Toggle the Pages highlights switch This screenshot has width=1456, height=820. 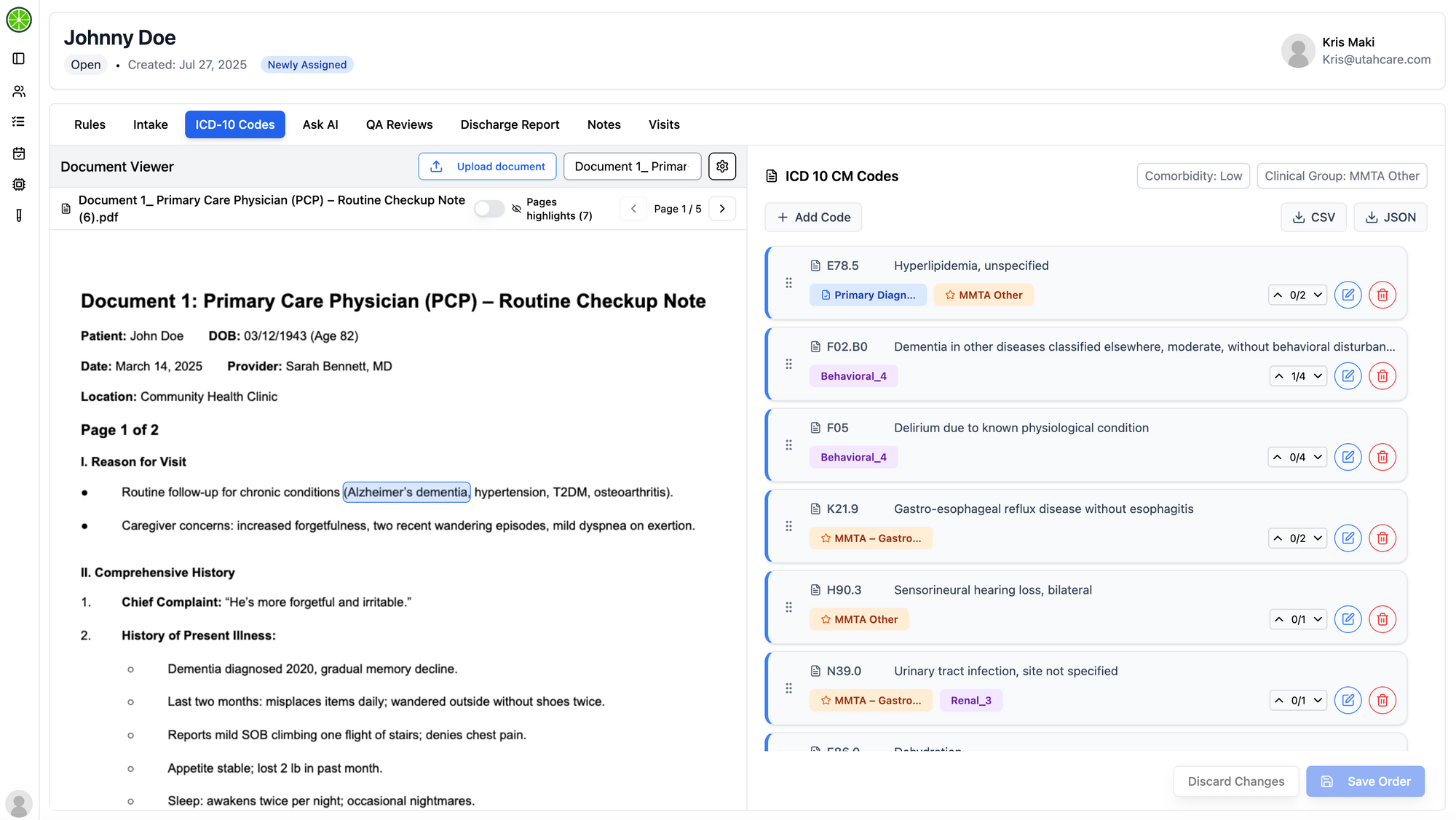488,209
